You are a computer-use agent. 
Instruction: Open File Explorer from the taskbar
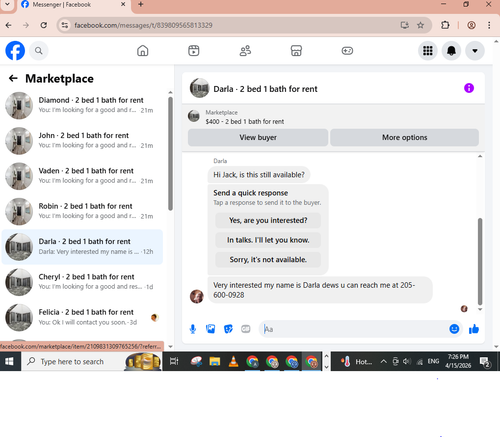coord(215,361)
